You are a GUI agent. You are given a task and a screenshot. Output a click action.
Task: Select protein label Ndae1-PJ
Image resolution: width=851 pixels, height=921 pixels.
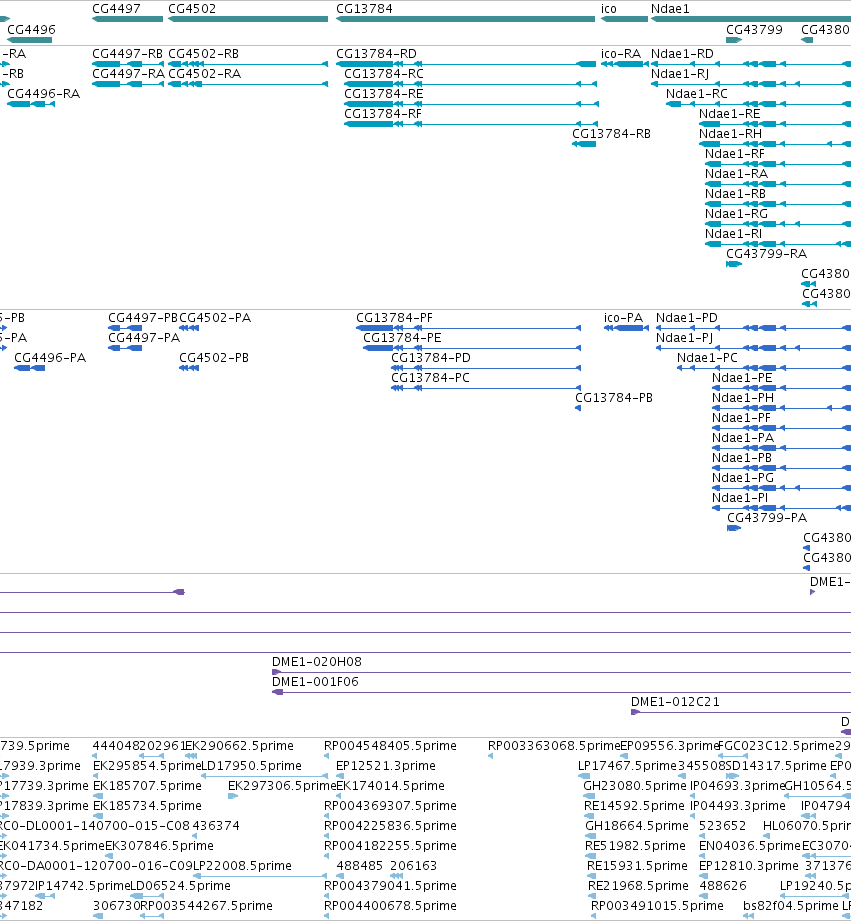click(x=685, y=338)
